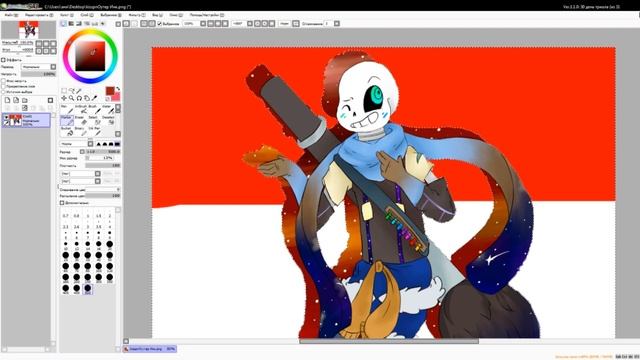Click the navigator preview thumbnail
Viewport: 640px width, 360px height.
click(29, 30)
